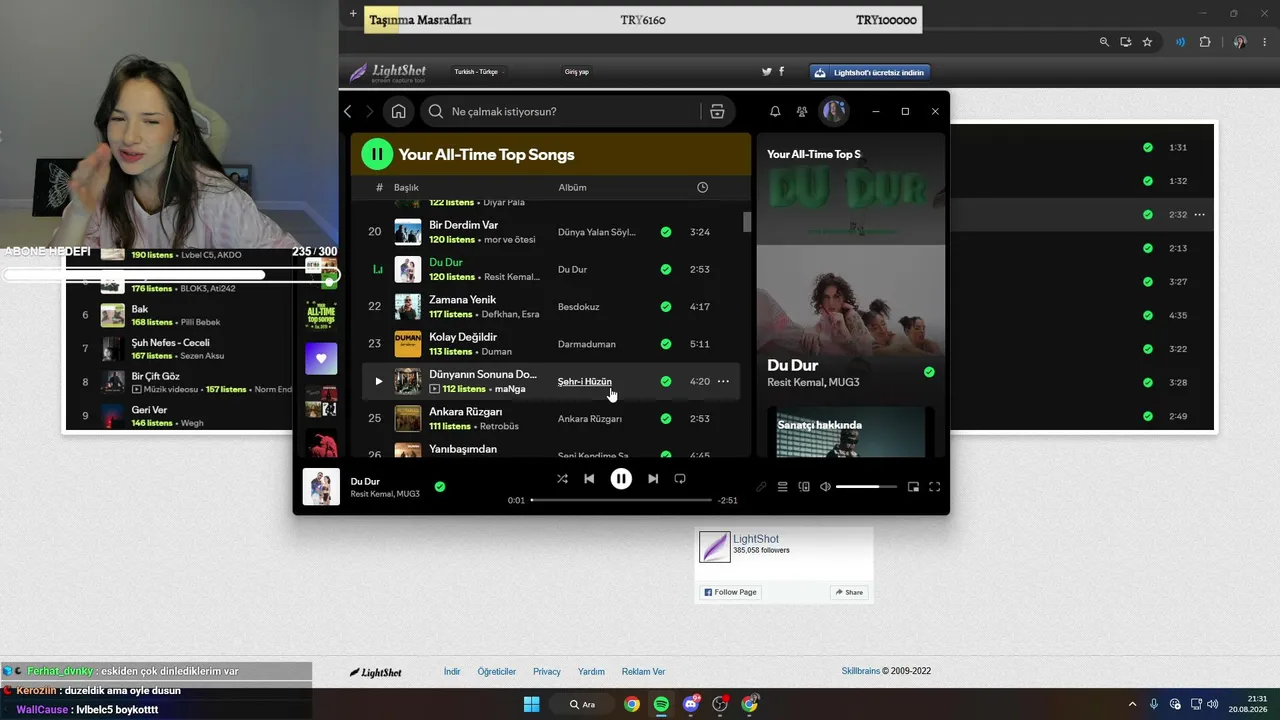Screen dimensions: 1280x720
Task: Open the play queue
Action: pos(783,487)
